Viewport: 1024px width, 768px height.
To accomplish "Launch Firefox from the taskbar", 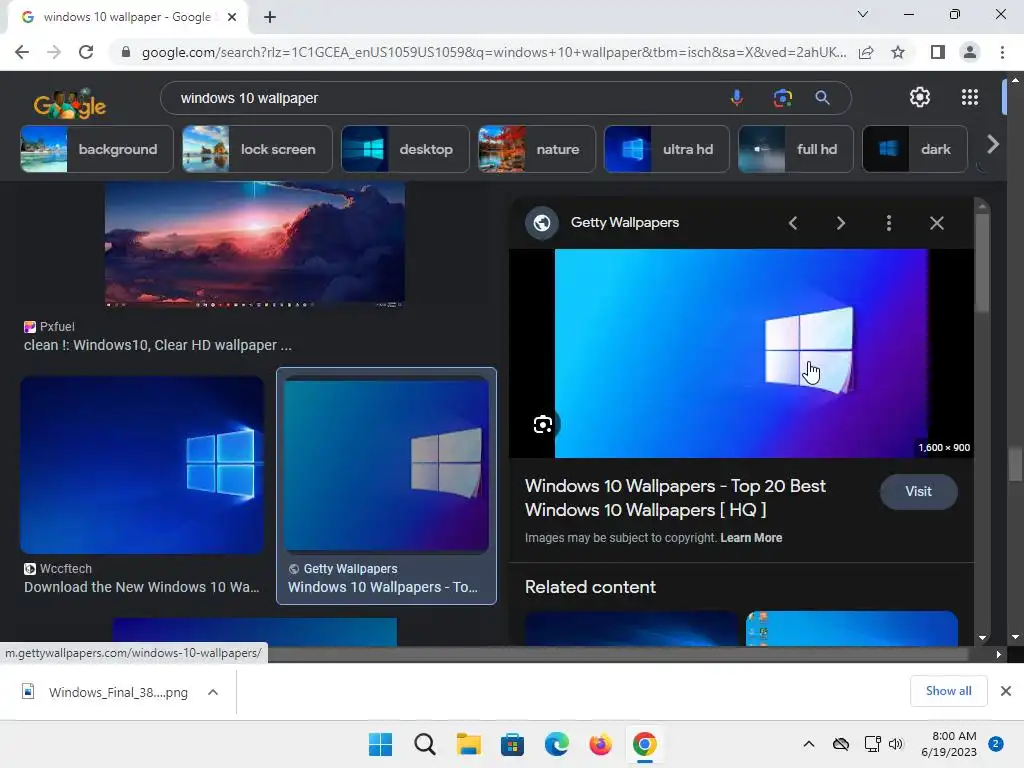I will 600,744.
